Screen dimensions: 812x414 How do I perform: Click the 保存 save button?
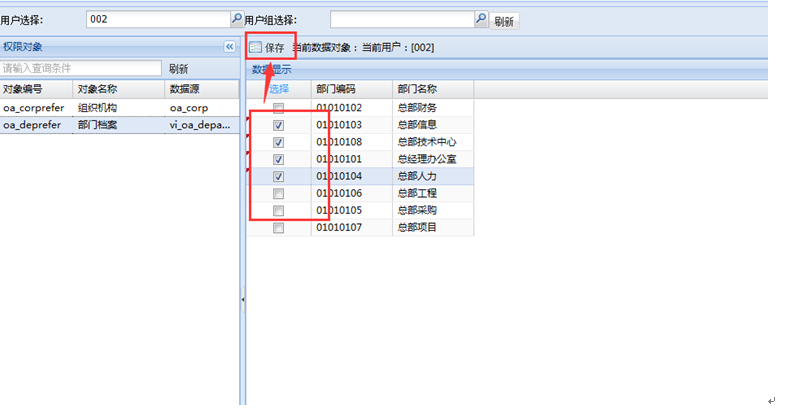click(267, 48)
